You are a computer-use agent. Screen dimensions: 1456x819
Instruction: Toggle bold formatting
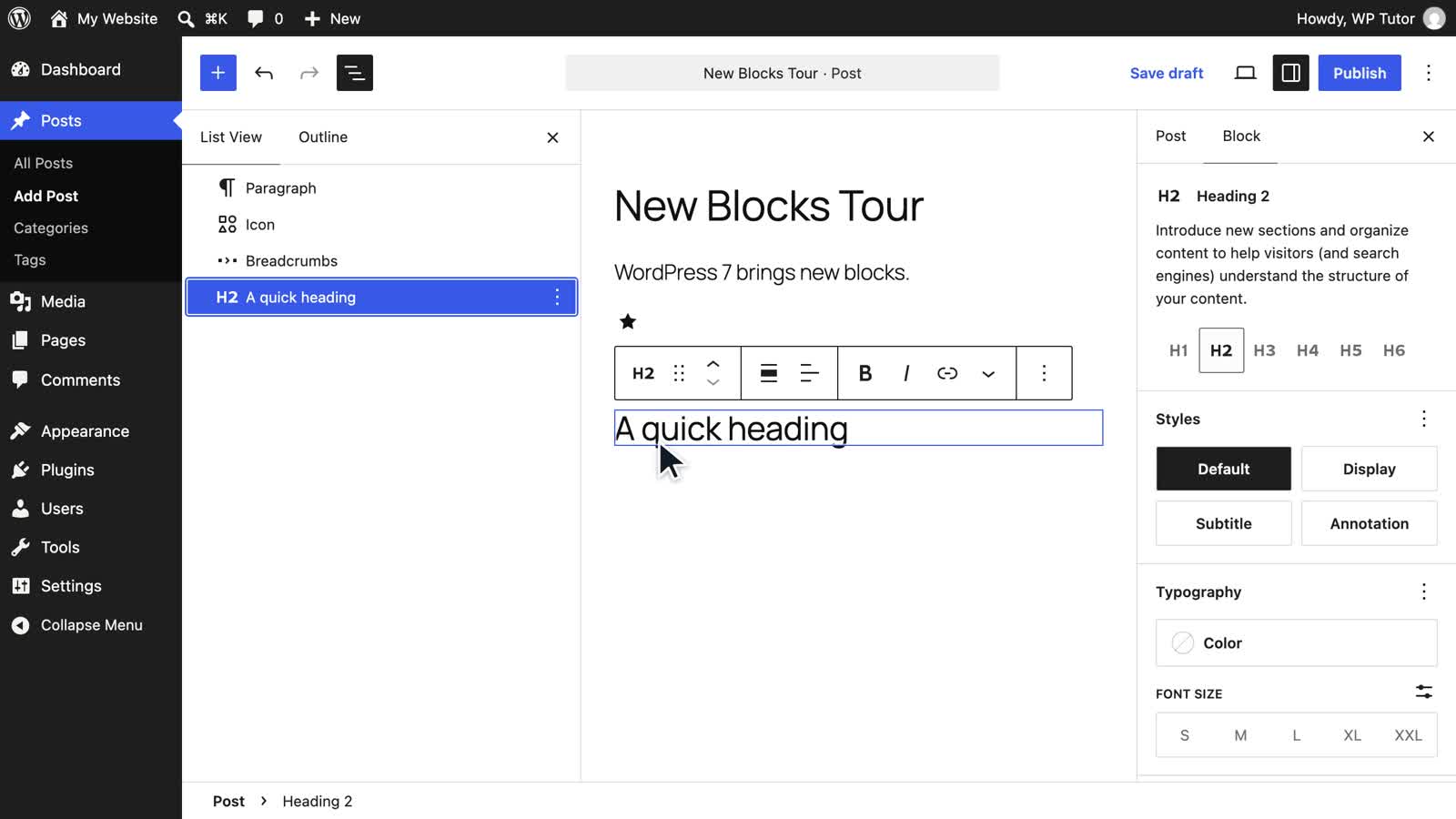pyautogui.click(x=865, y=373)
